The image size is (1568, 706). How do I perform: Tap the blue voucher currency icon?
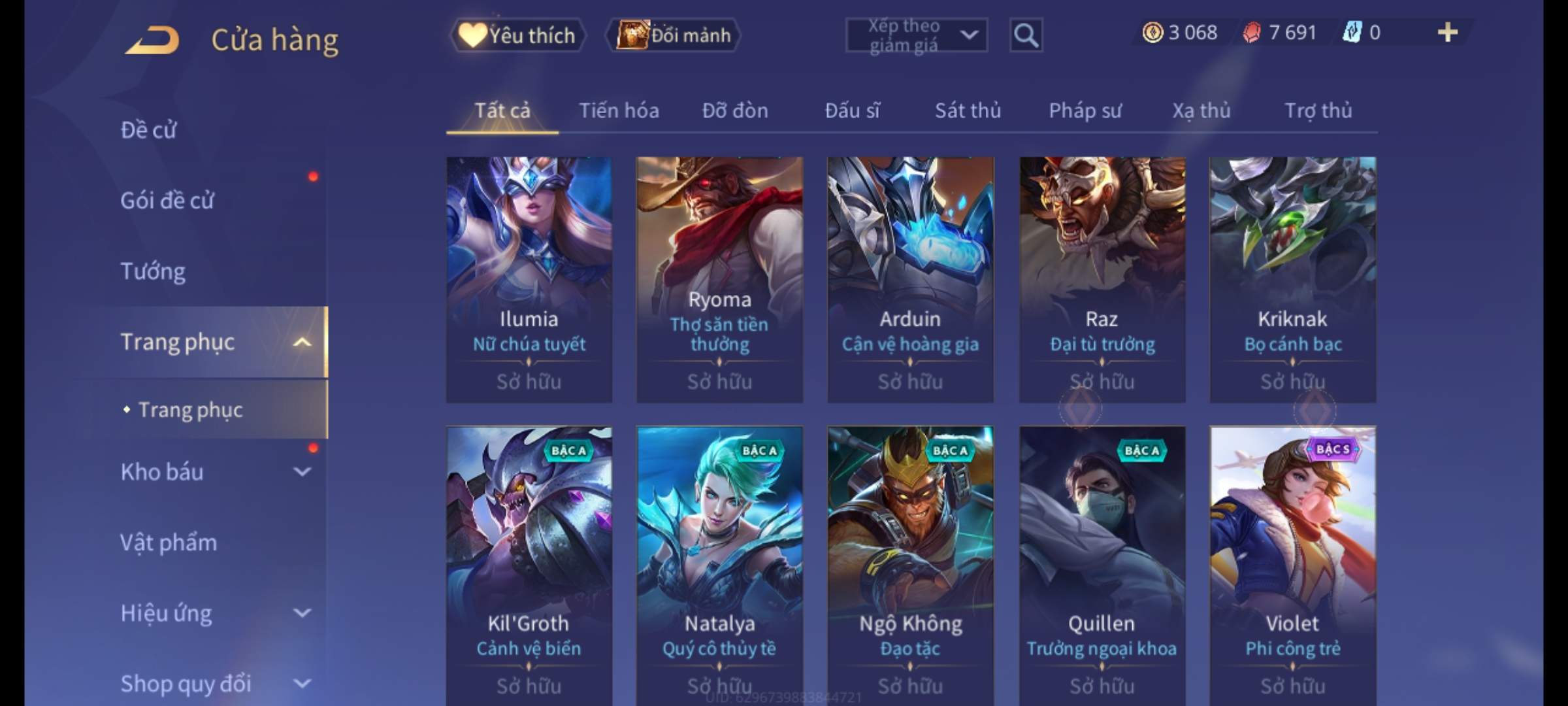pos(1351,32)
